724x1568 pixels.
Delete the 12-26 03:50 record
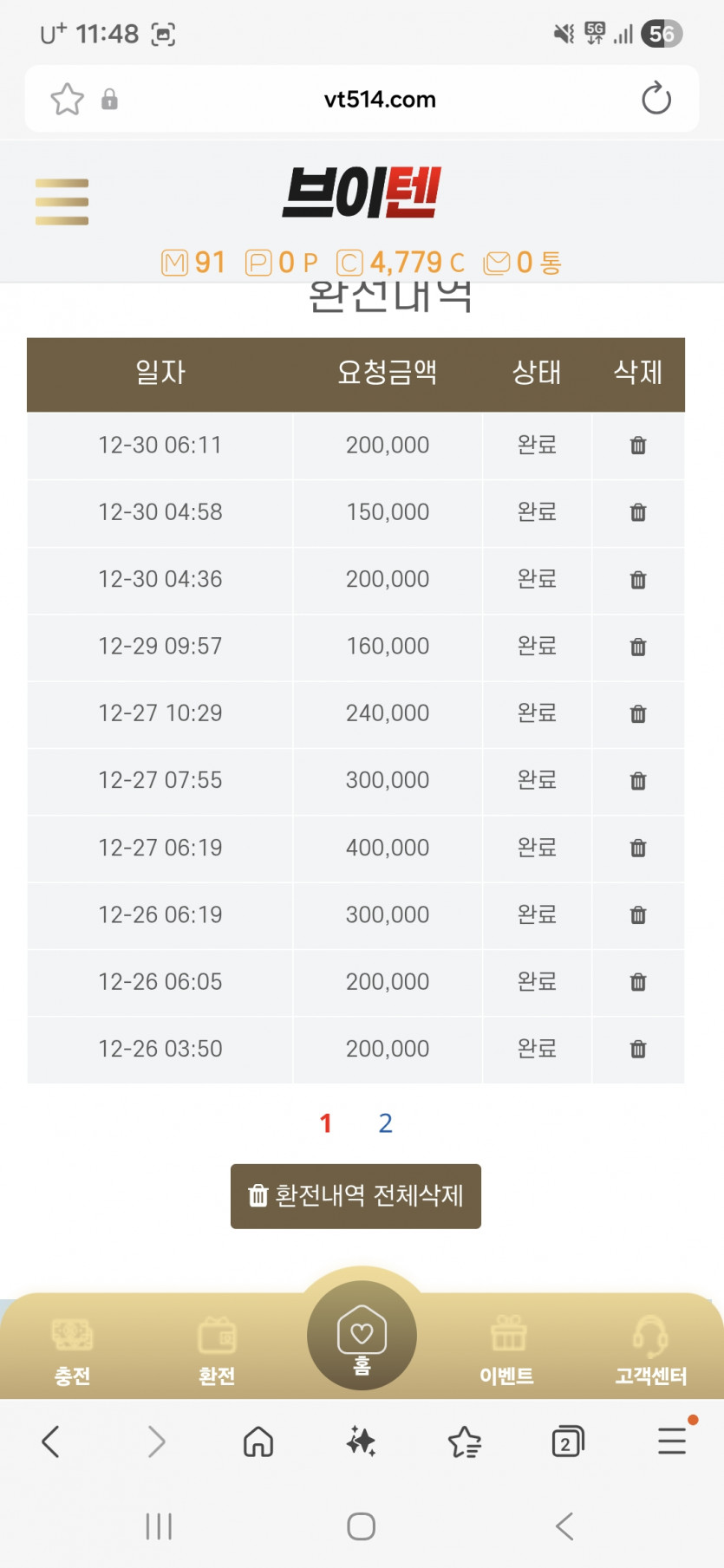tap(638, 1049)
